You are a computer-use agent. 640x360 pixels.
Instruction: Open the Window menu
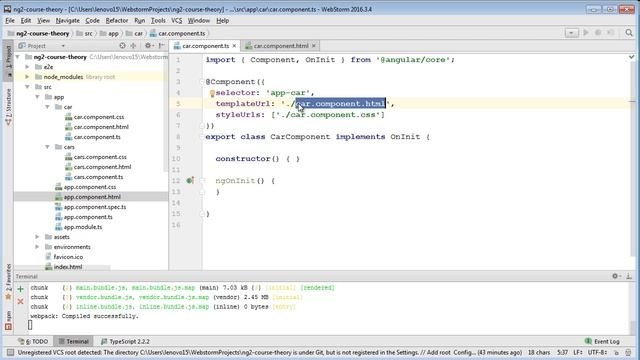[x=198, y=20]
